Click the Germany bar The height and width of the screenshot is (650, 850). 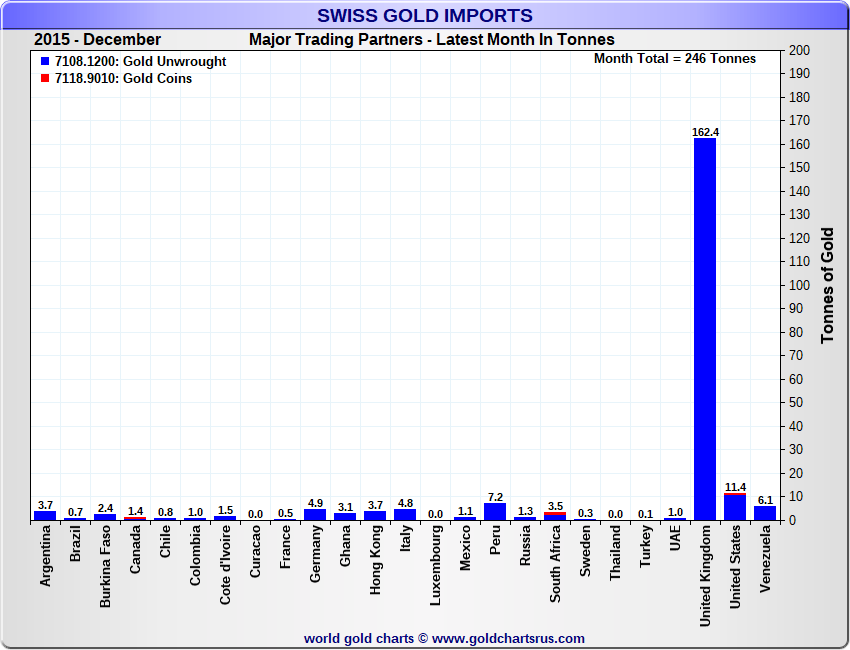pyautogui.click(x=314, y=514)
